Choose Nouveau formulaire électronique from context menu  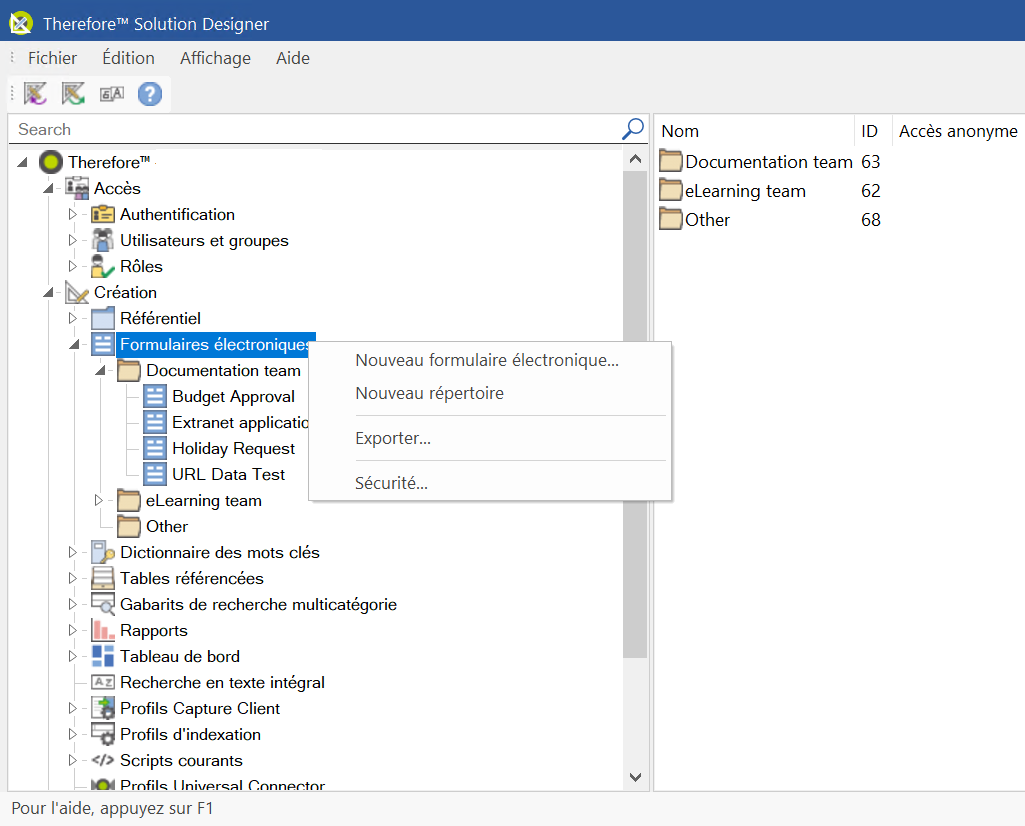pos(487,360)
